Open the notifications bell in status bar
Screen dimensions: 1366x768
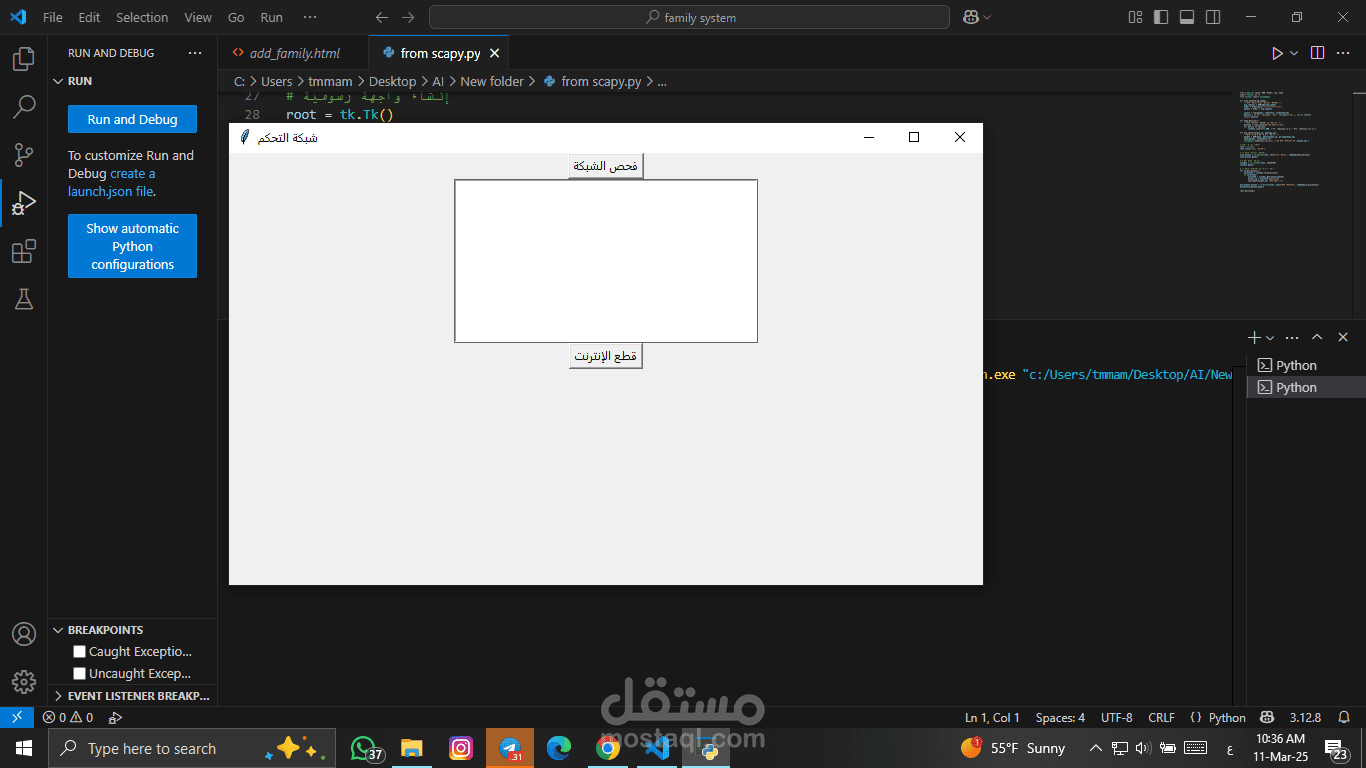coord(1344,717)
